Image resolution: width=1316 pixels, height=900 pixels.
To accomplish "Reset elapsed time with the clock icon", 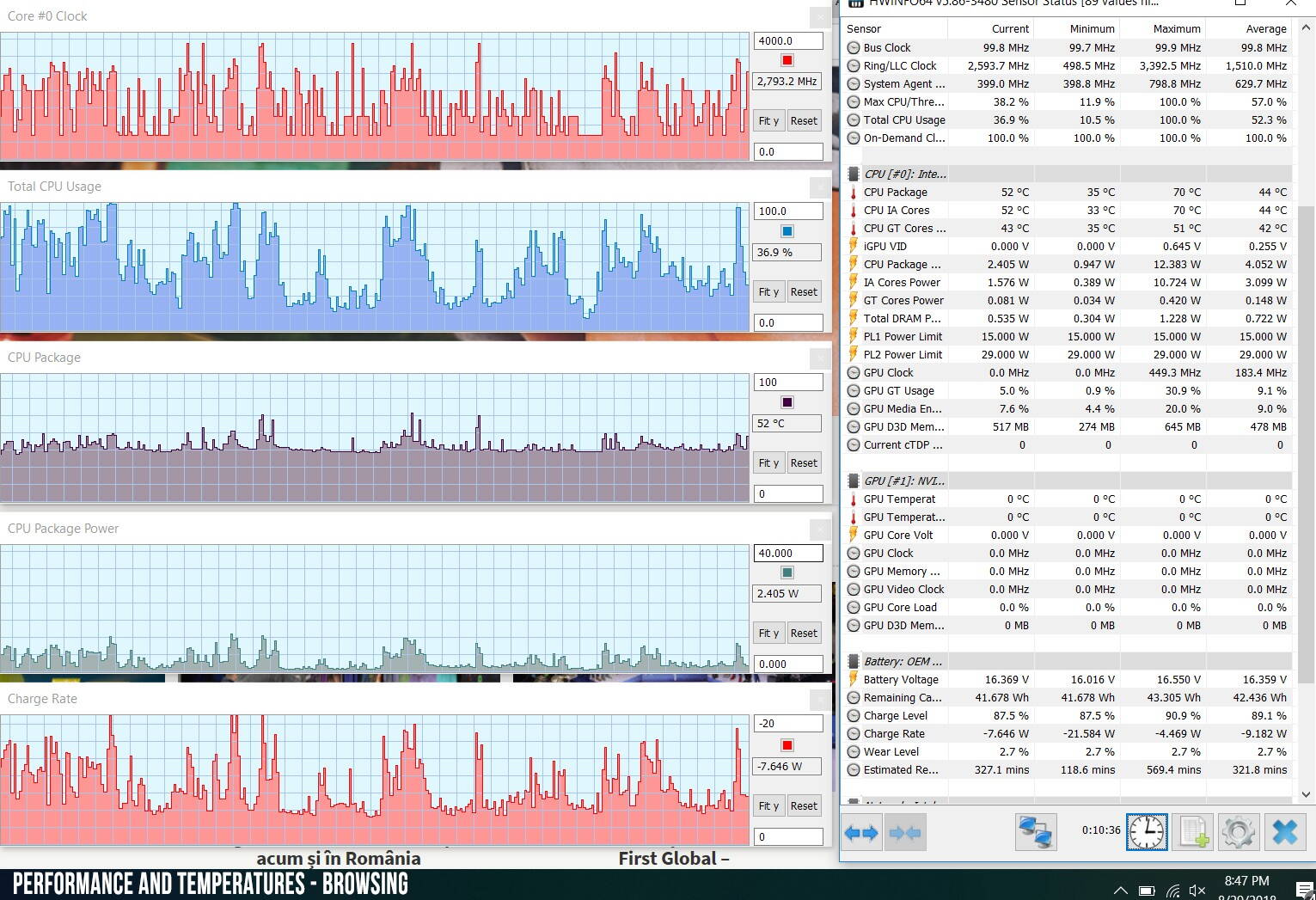I will [1147, 832].
